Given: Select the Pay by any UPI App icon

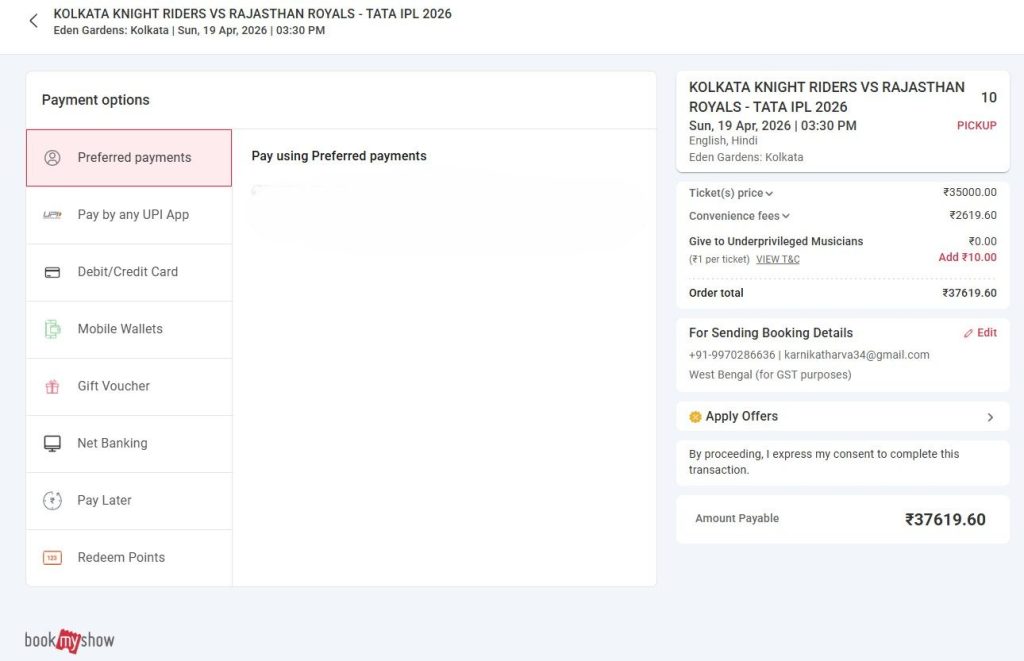Looking at the screenshot, I should pos(52,214).
